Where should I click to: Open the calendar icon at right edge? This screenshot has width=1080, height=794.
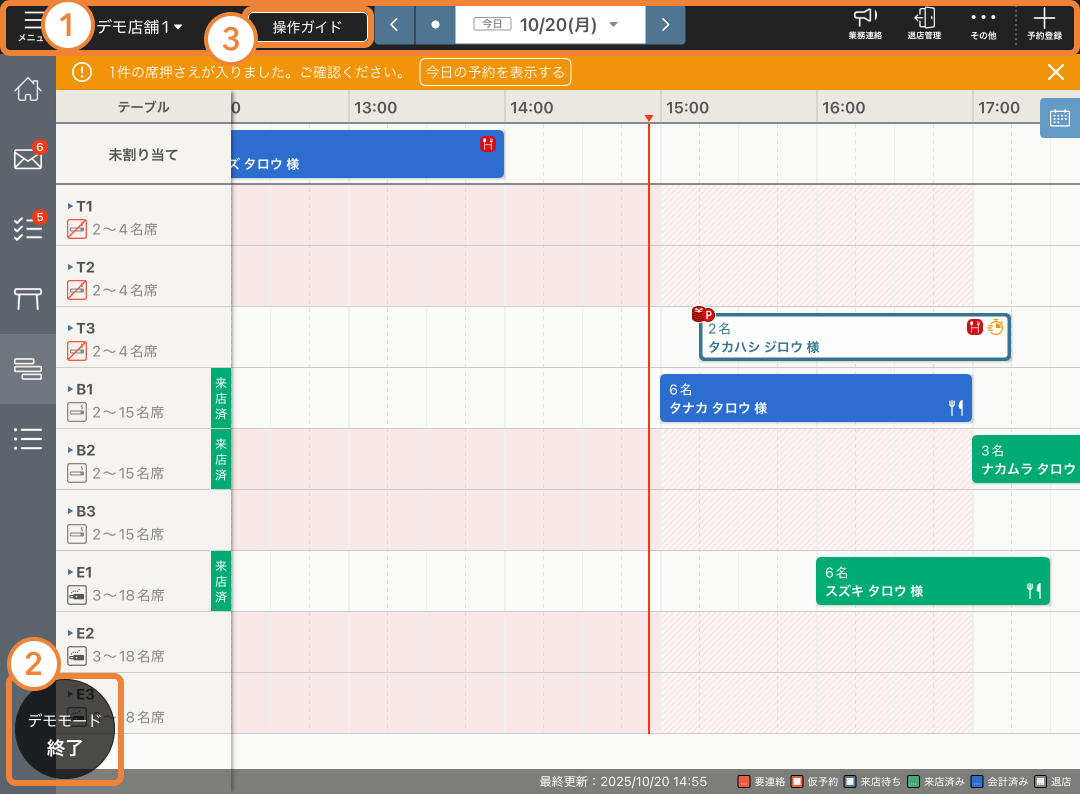pos(1059,118)
